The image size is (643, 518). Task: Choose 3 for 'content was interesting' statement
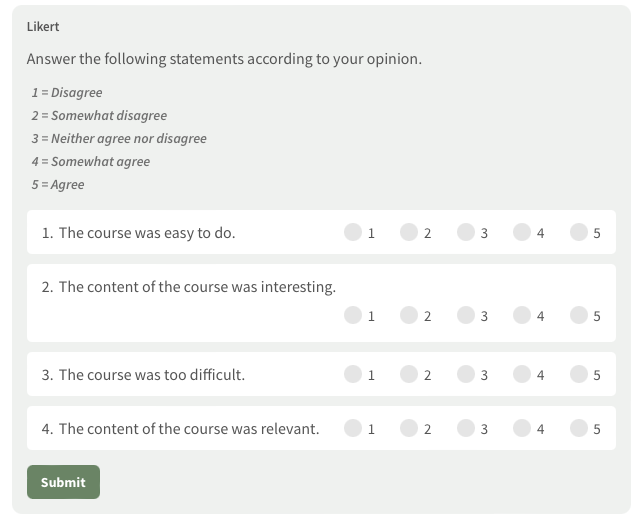tap(466, 315)
